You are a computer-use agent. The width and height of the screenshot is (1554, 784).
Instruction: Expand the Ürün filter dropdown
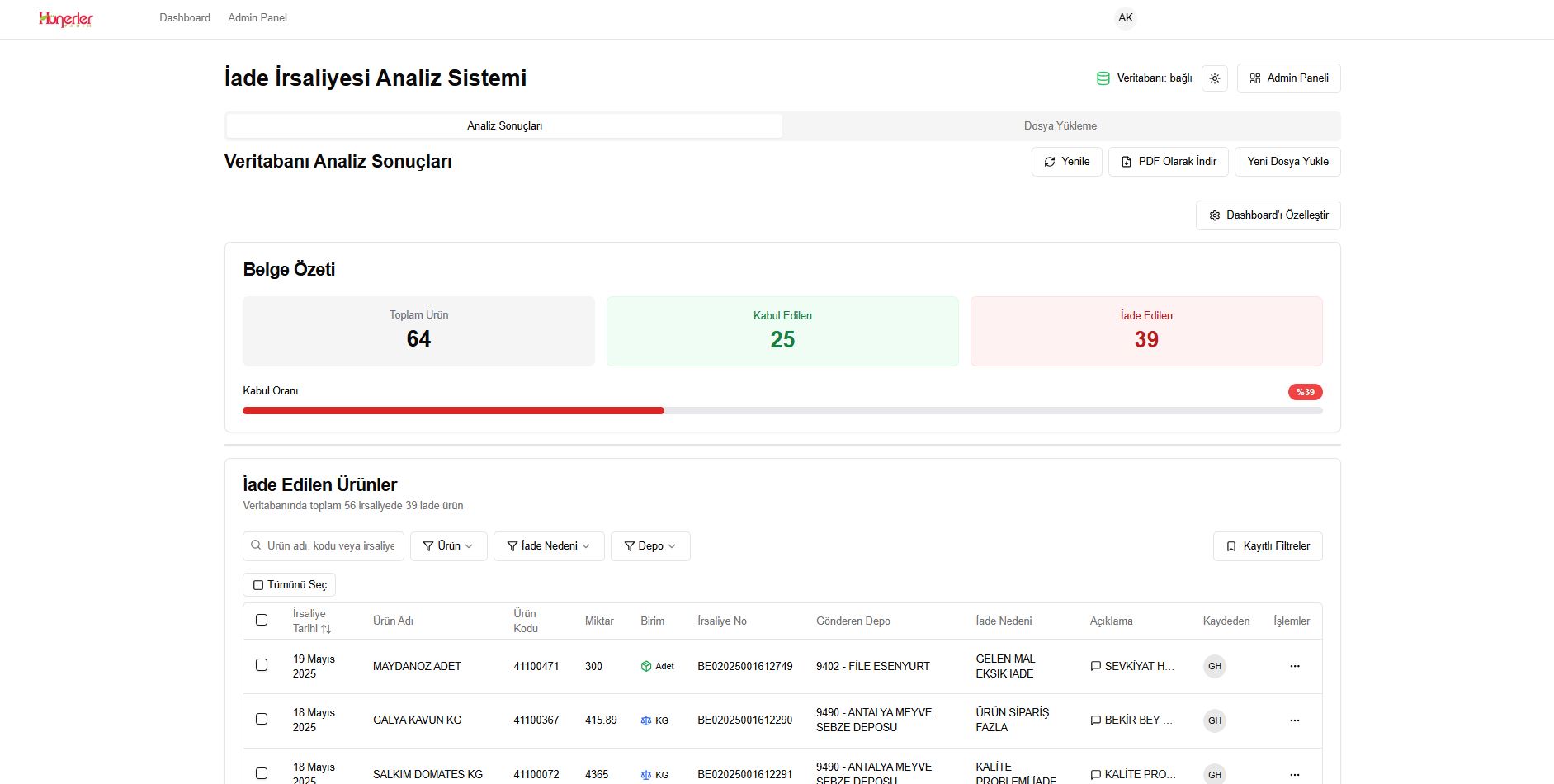[448, 546]
